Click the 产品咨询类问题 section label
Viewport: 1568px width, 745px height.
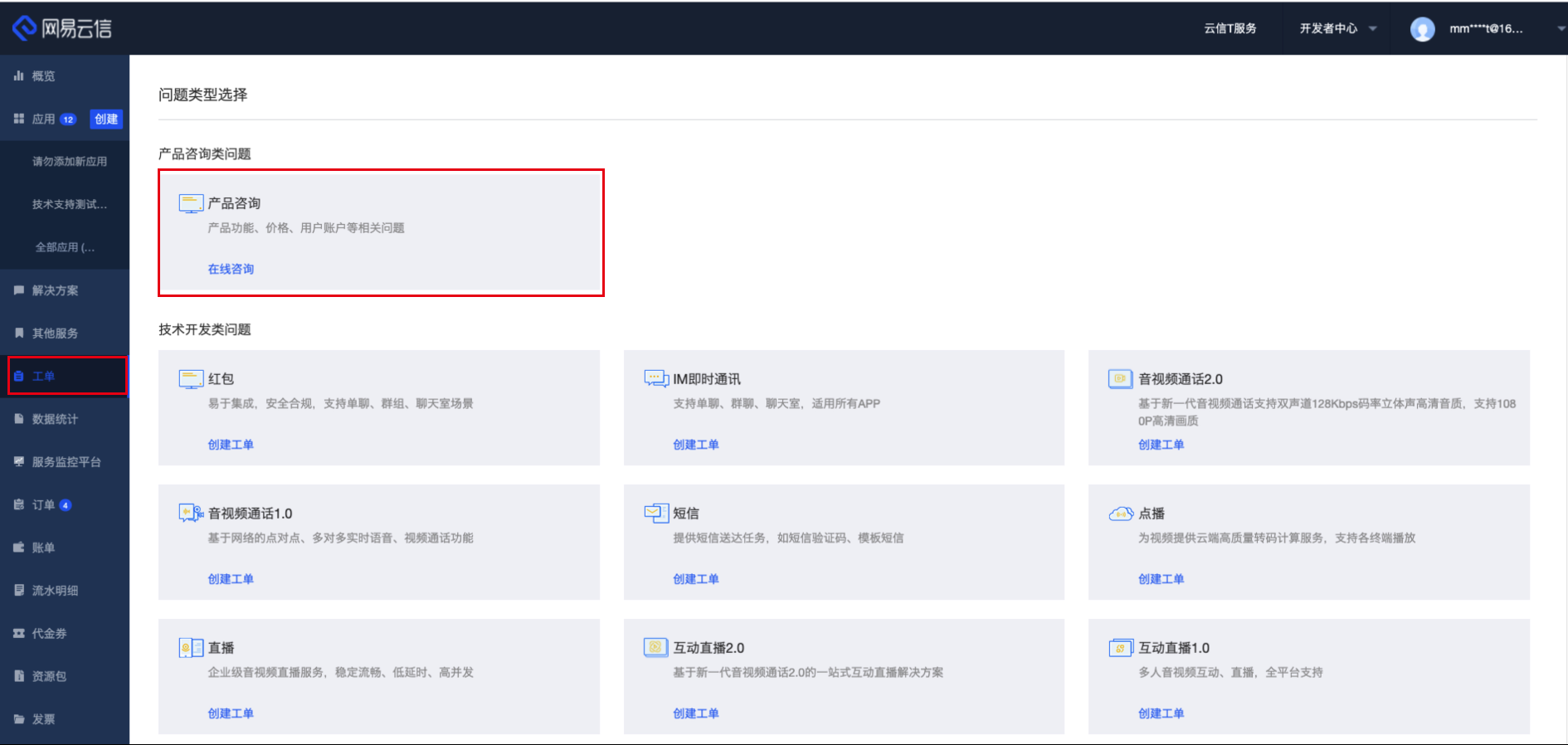coord(204,153)
